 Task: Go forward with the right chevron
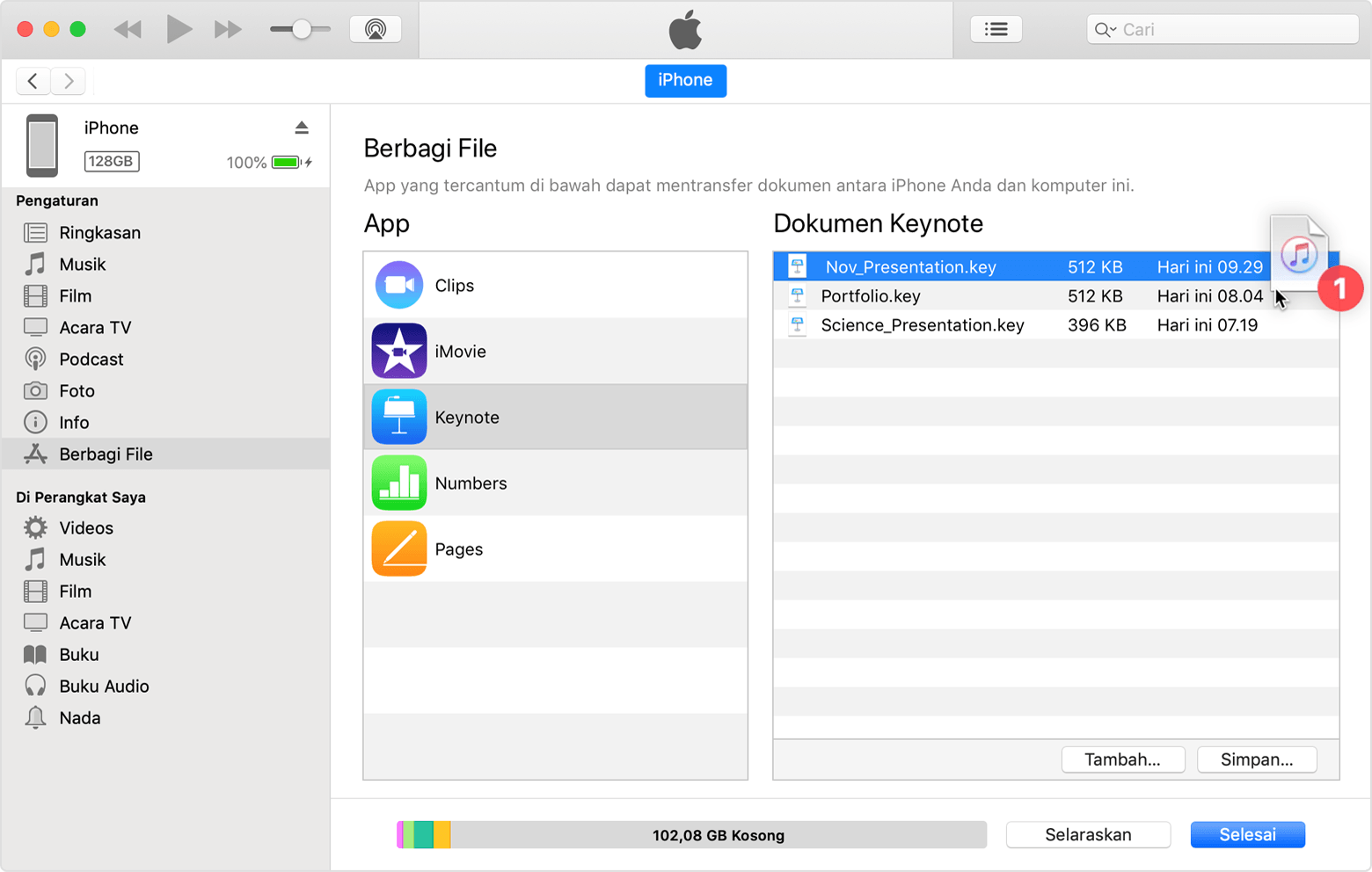click(69, 81)
